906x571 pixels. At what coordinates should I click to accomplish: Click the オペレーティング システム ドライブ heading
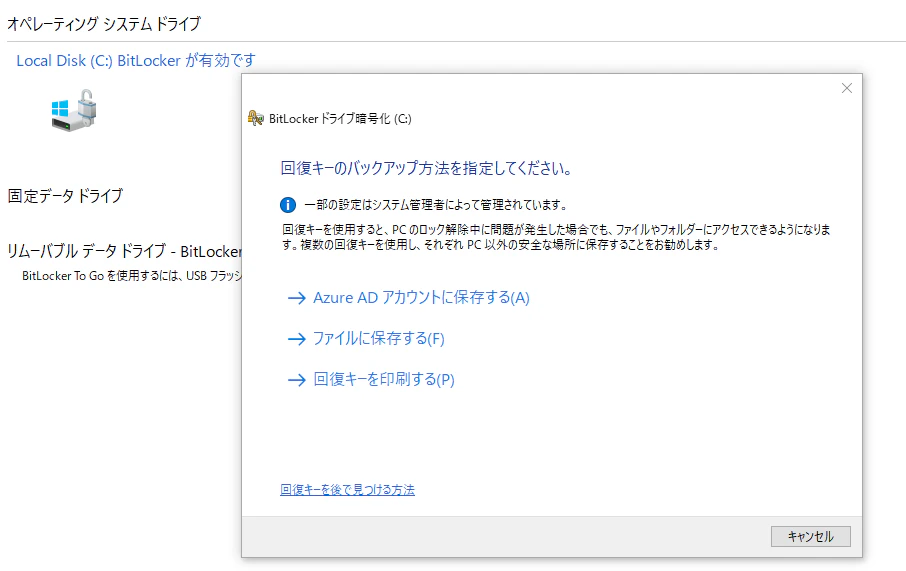click(x=104, y=24)
